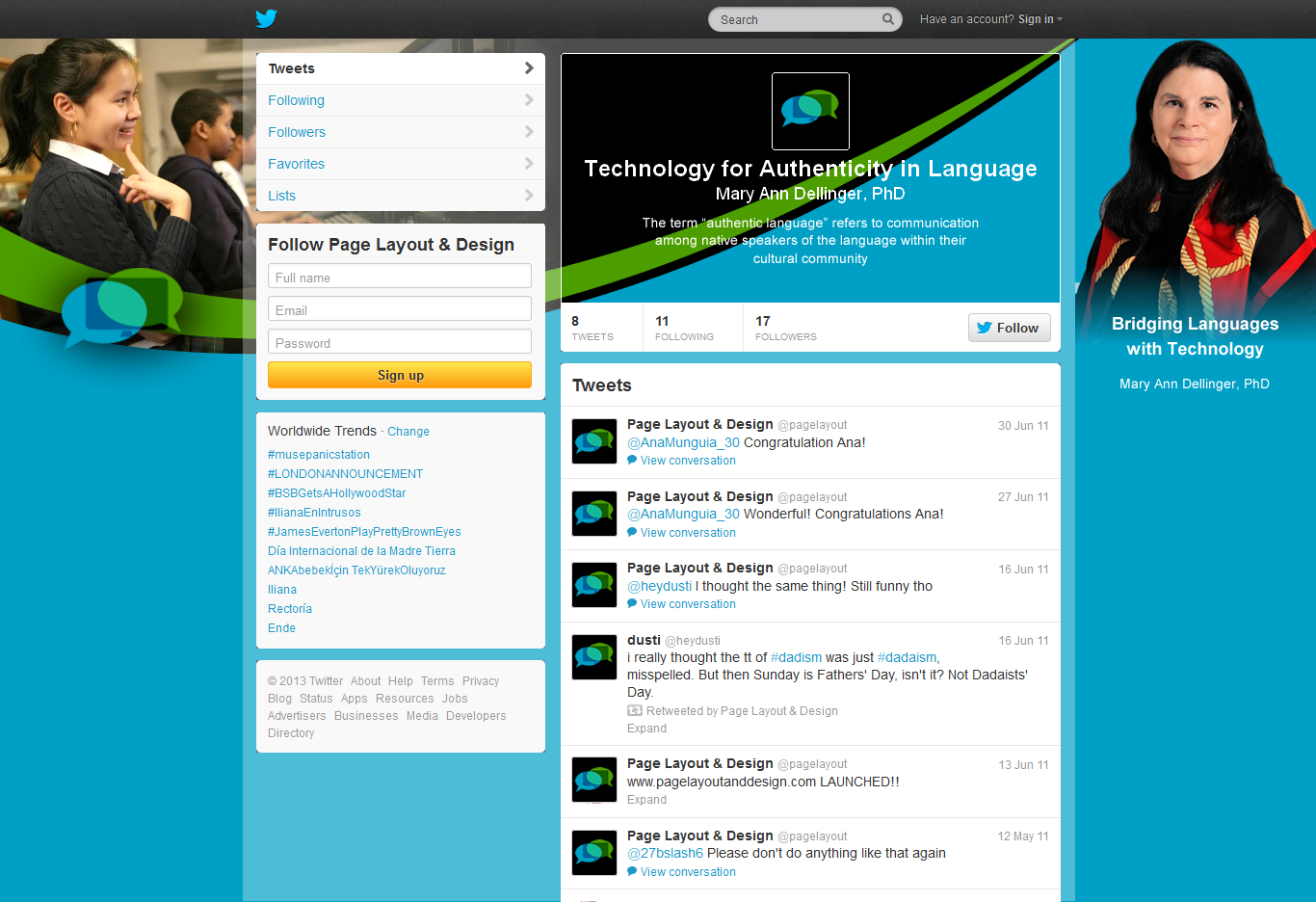Click avatar on the 27 Jun tweet

[x=594, y=514]
